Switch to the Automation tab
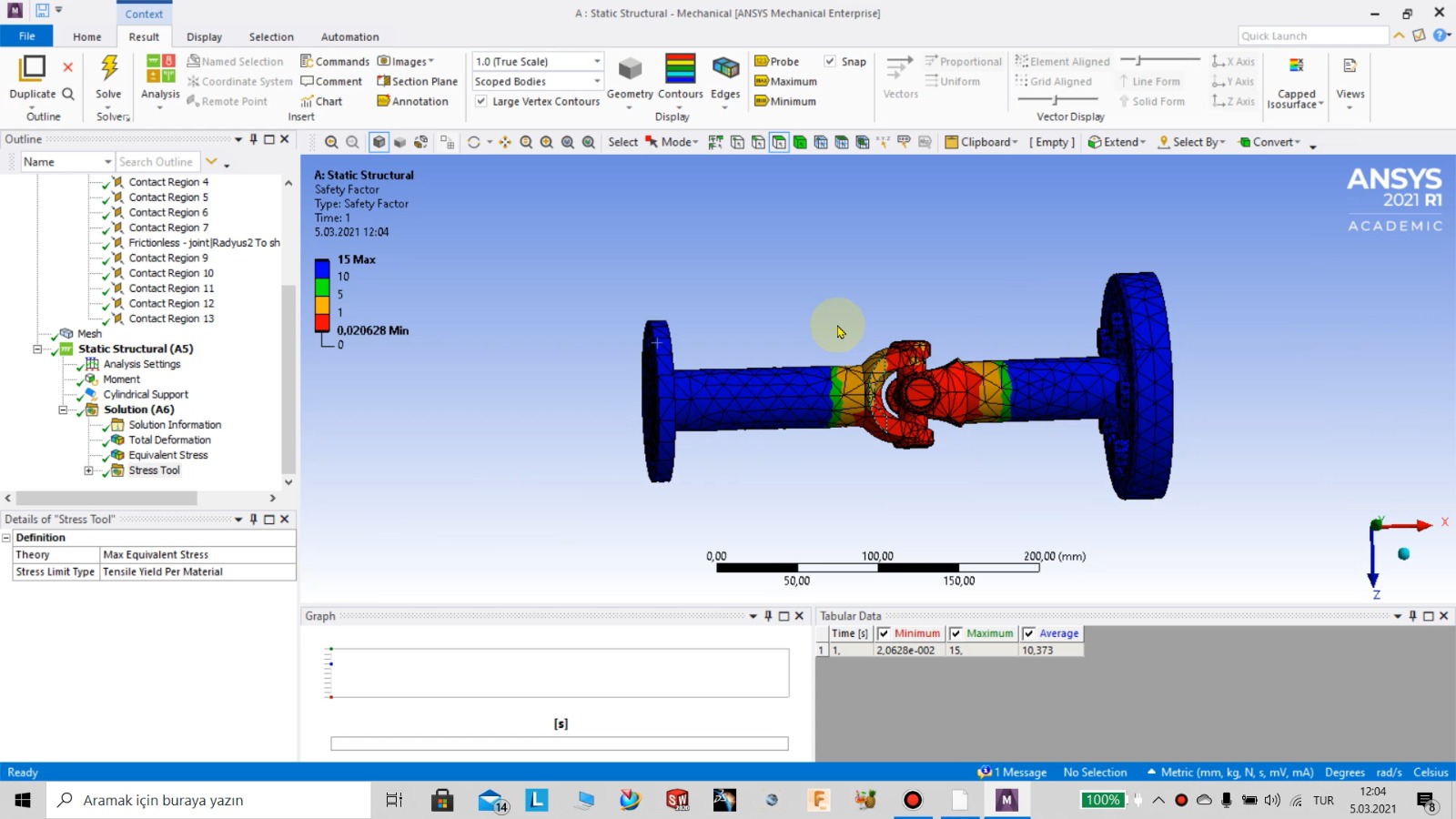This screenshot has width=1456, height=819. pos(349,36)
